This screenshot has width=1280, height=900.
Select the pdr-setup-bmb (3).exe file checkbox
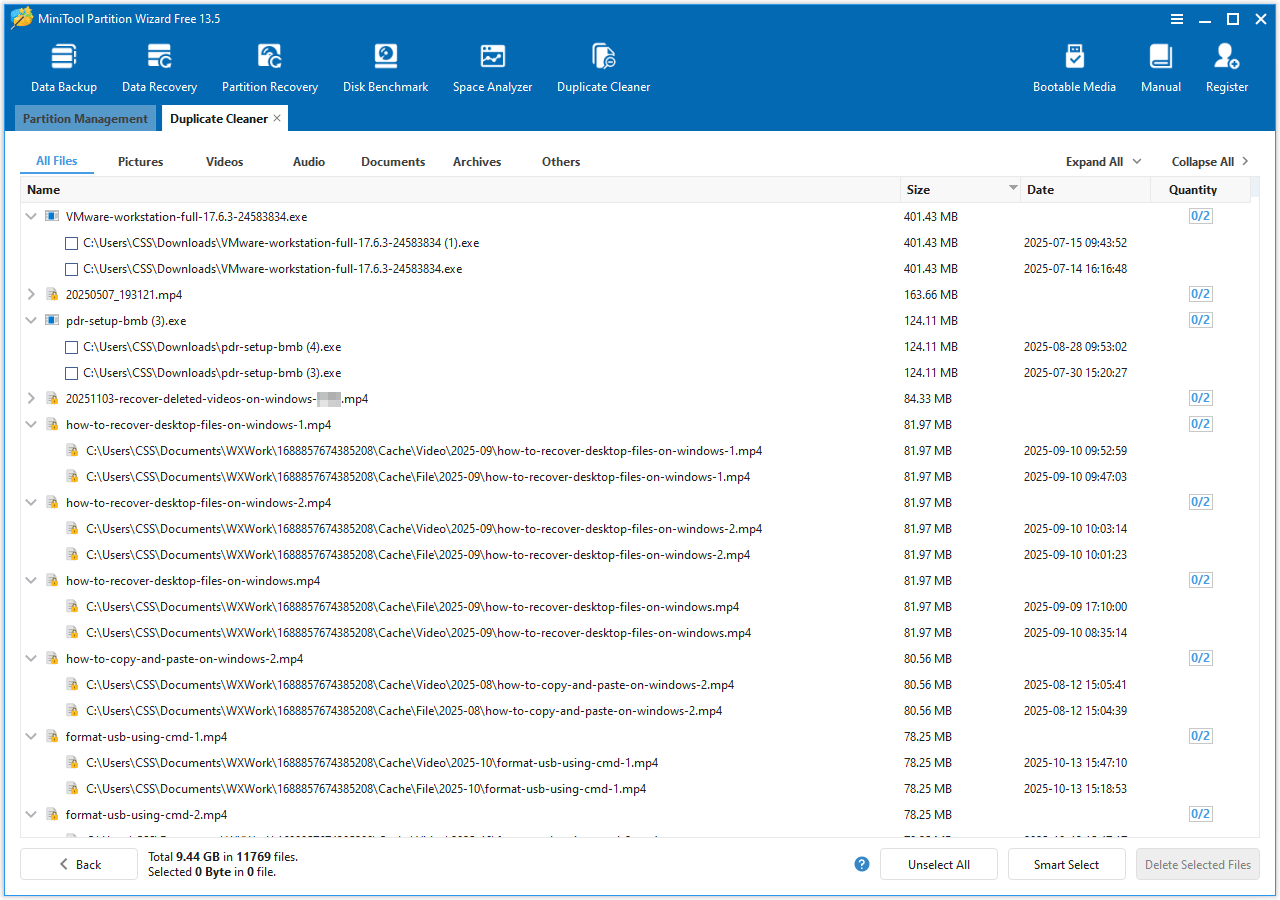point(71,373)
